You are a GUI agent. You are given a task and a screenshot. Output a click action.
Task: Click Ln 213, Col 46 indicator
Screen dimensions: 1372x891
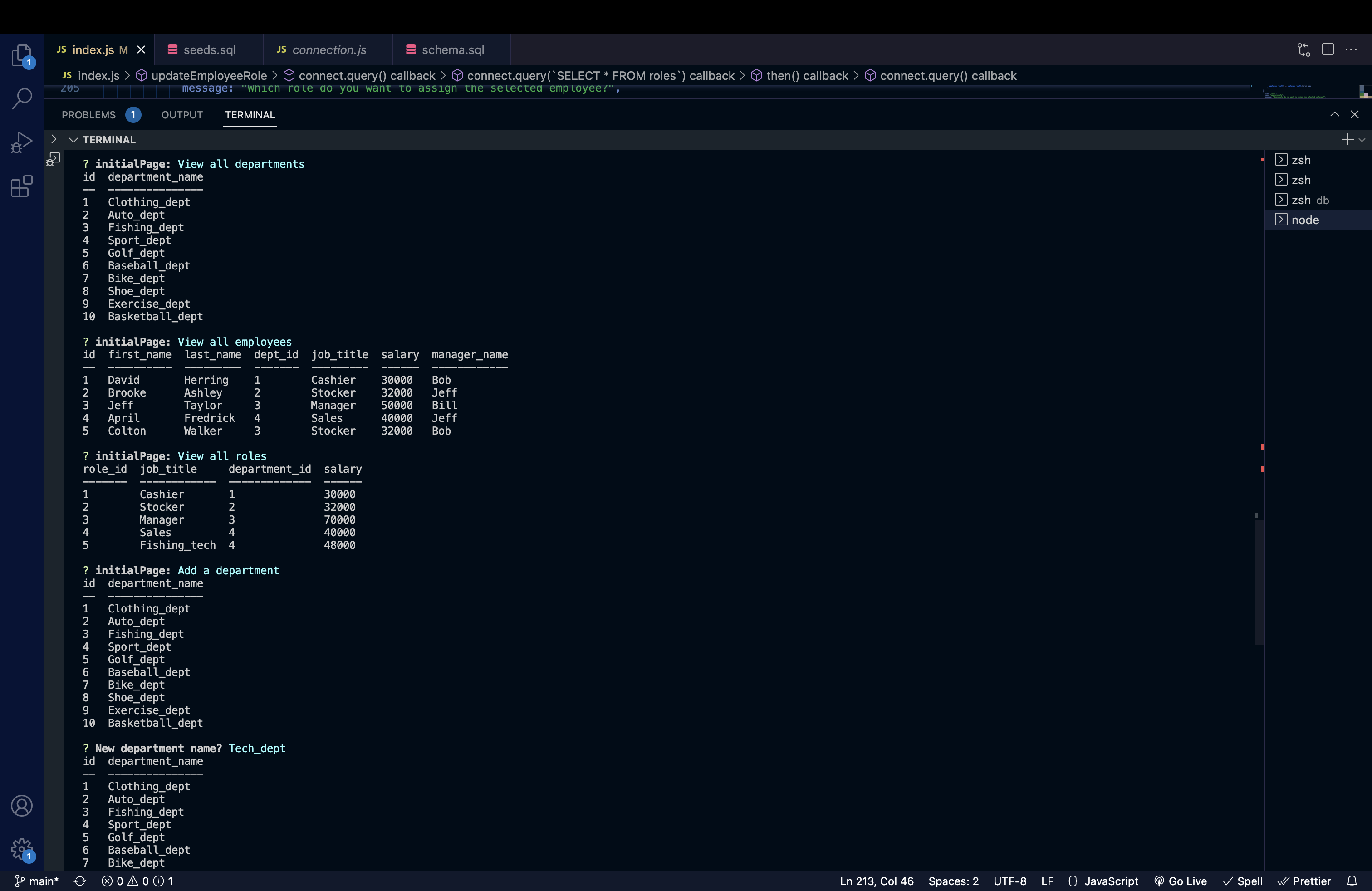(x=876, y=881)
